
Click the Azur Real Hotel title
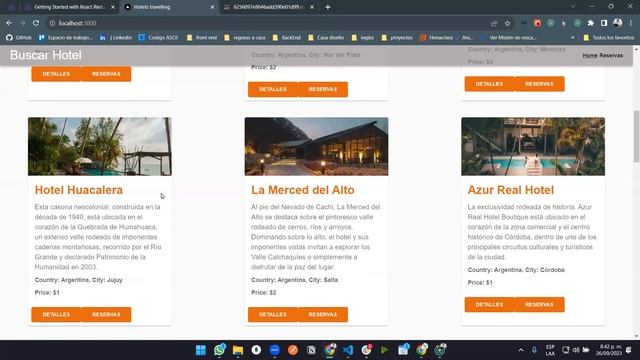pyautogui.click(x=511, y=190)
